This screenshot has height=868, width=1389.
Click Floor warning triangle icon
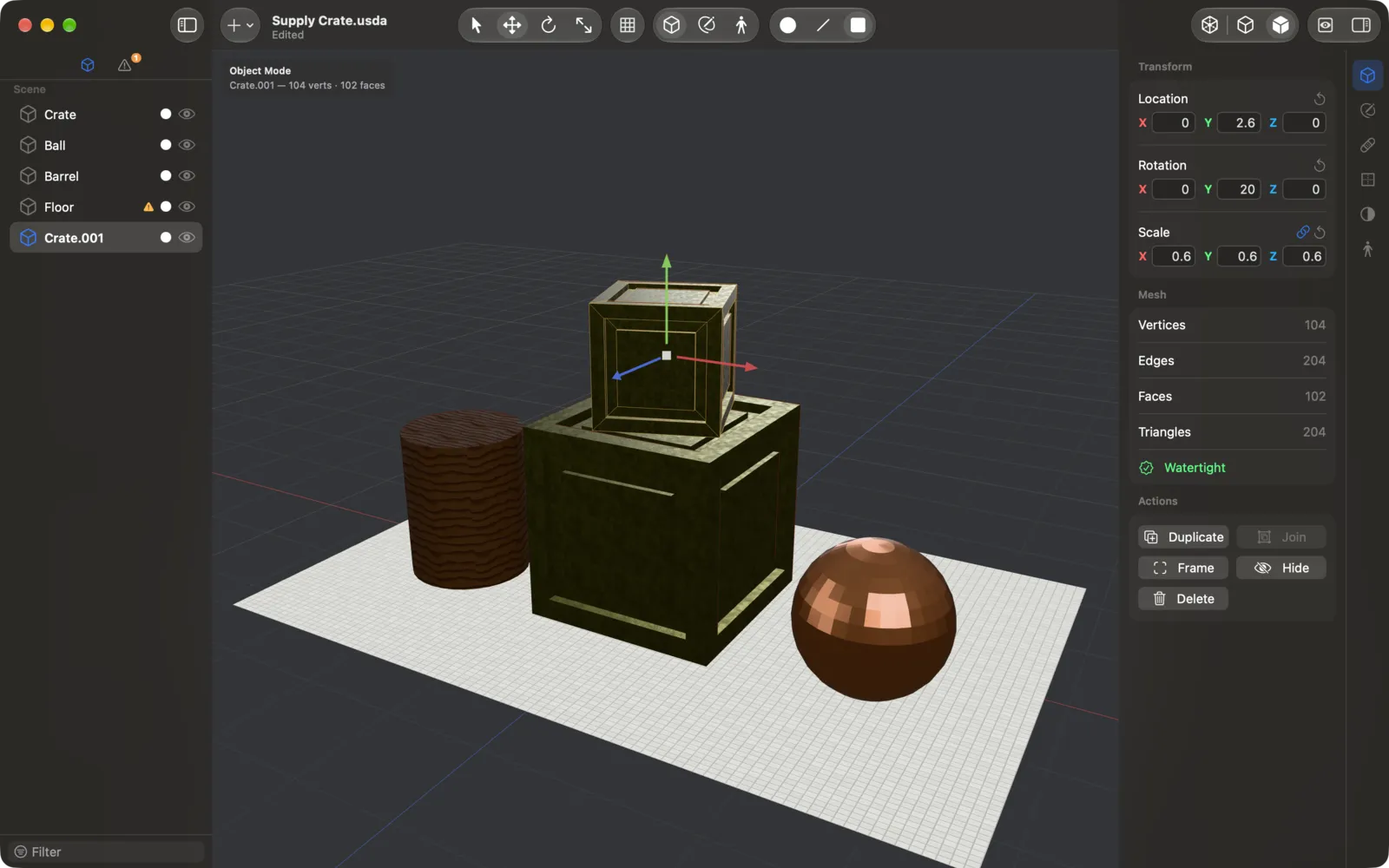(x=148, y=207)
